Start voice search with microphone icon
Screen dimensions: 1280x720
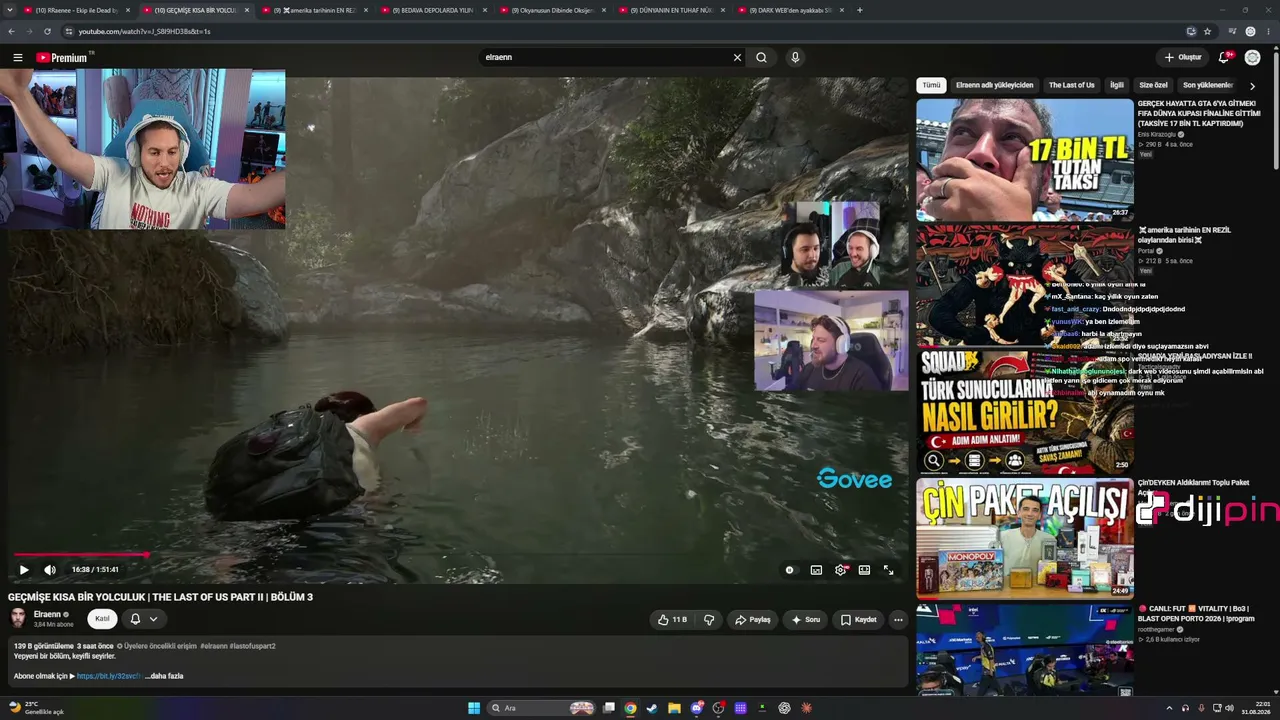coord(795,58)
